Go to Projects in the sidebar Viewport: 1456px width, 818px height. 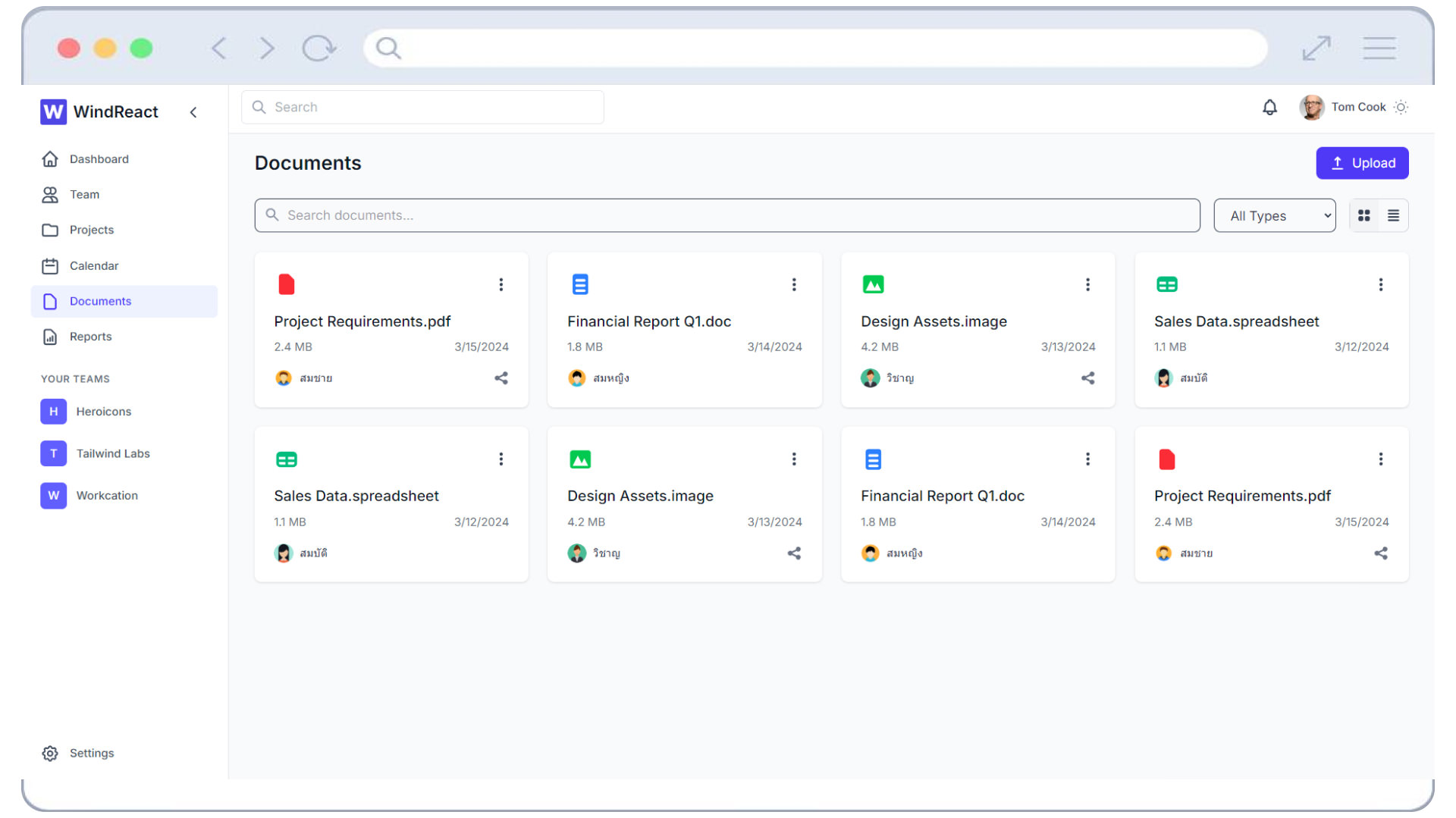pos(124,230)
